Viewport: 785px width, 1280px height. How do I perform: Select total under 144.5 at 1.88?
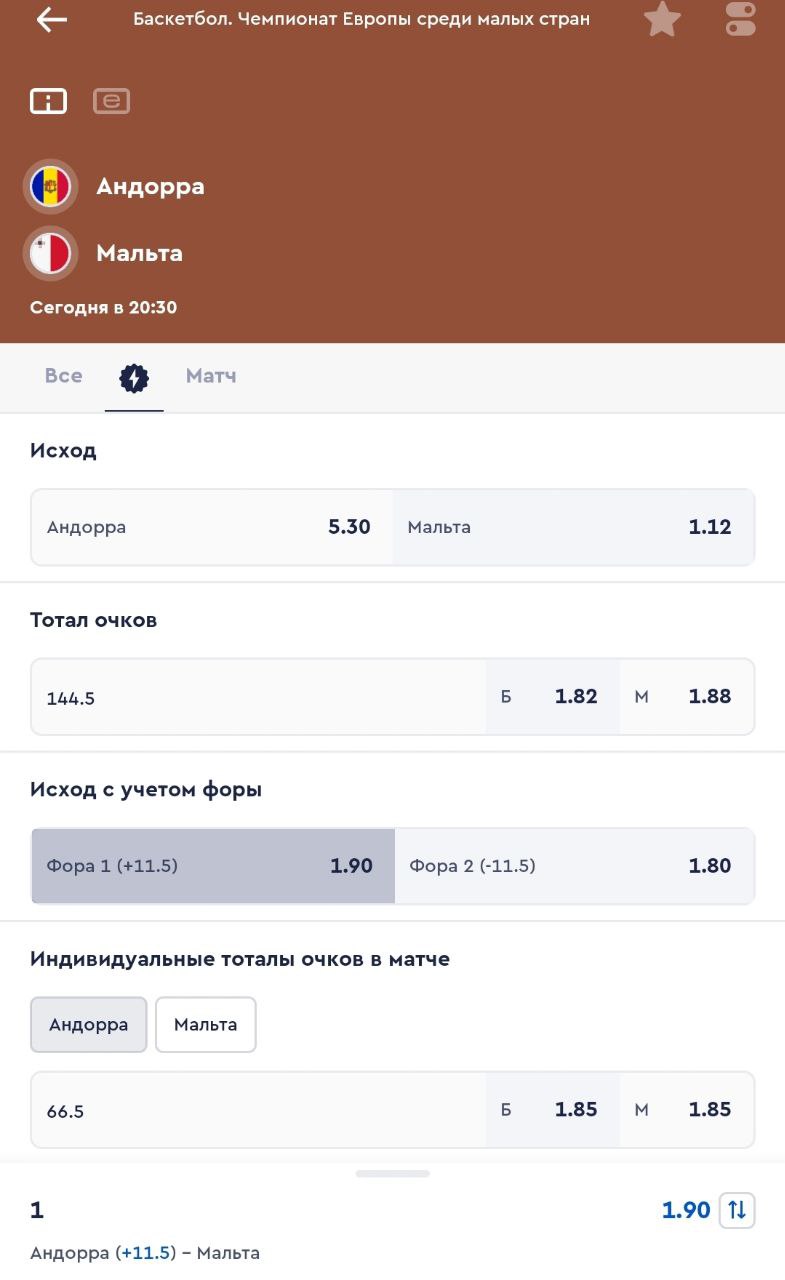(x=687, y=697)
